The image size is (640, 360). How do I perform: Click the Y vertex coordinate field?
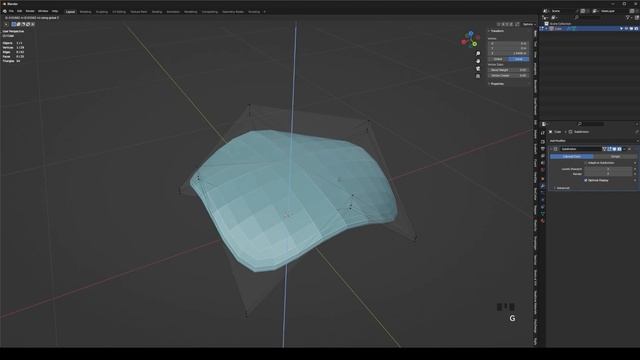point(508,48)
